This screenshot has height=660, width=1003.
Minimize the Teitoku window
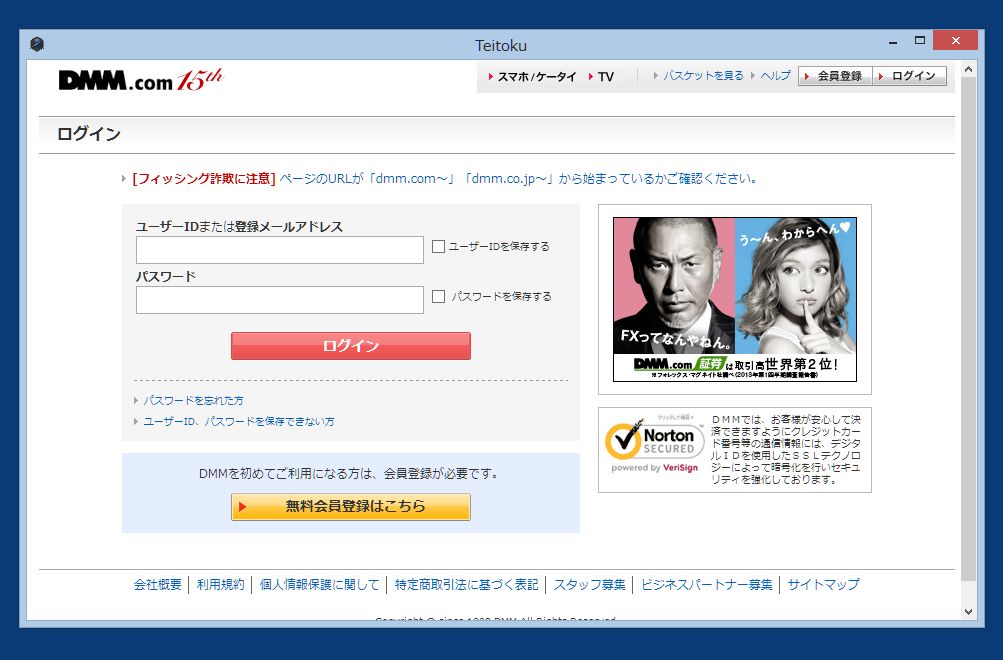point(893,41)
